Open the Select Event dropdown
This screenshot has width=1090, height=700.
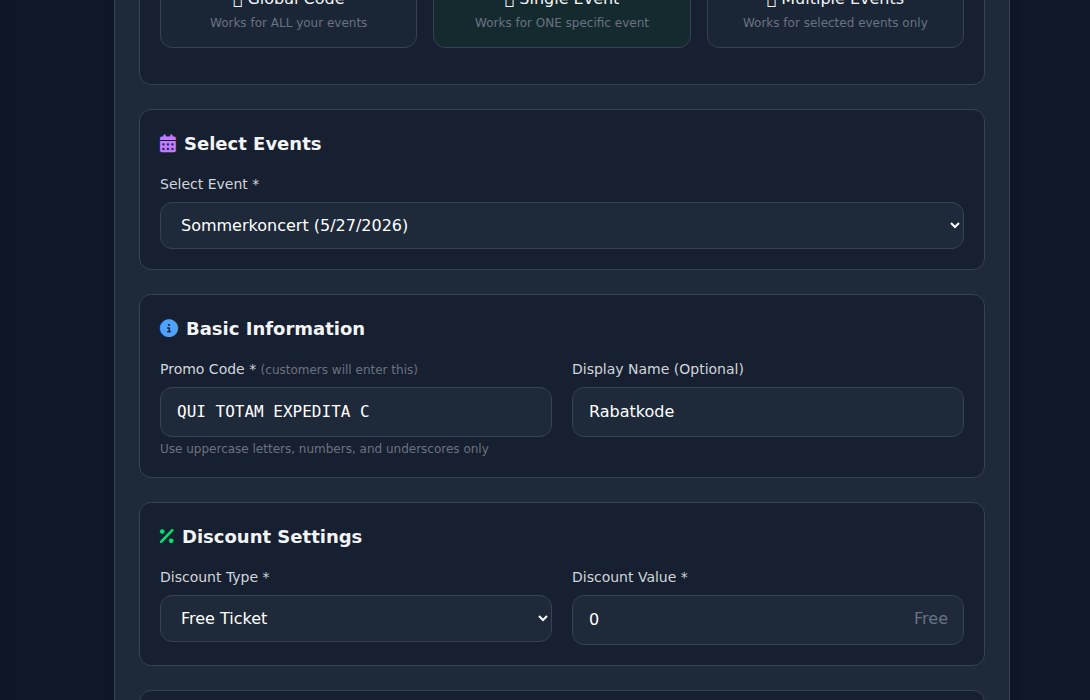pos(562,225)
